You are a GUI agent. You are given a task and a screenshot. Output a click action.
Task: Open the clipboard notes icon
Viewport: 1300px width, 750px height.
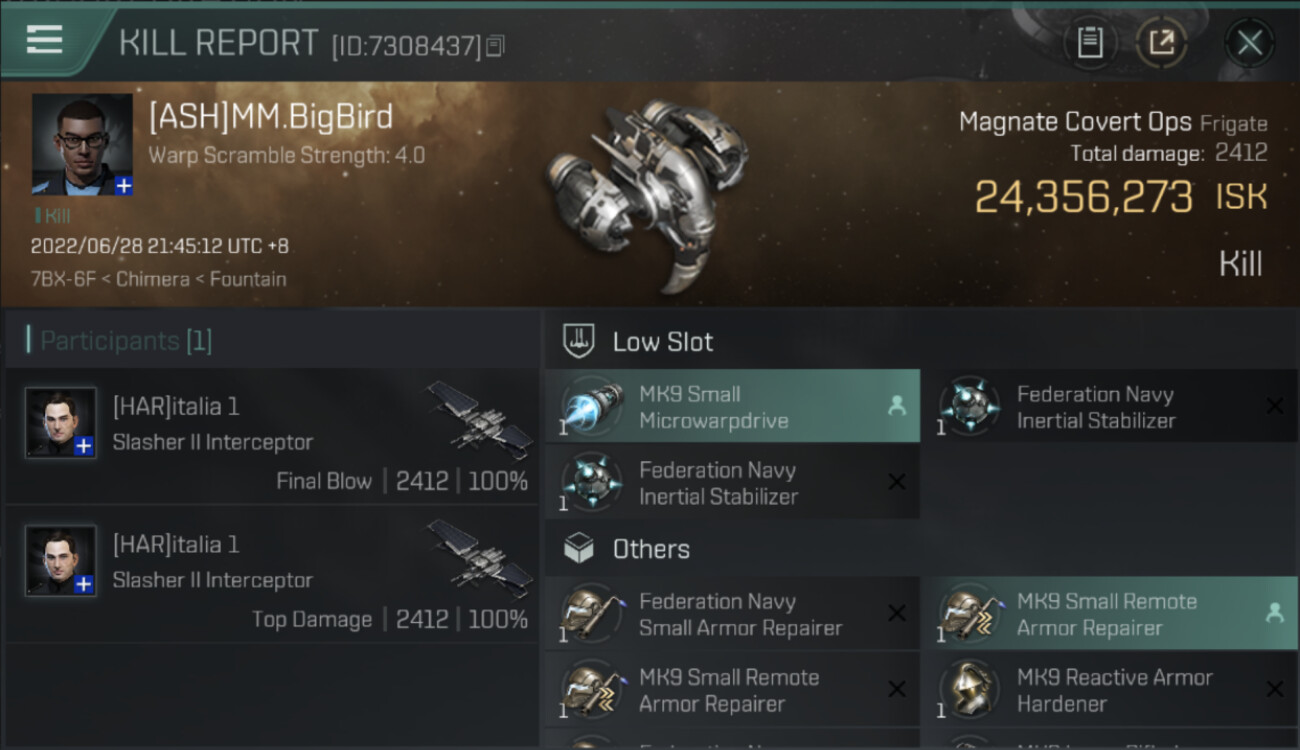(x=1090, y=43)
